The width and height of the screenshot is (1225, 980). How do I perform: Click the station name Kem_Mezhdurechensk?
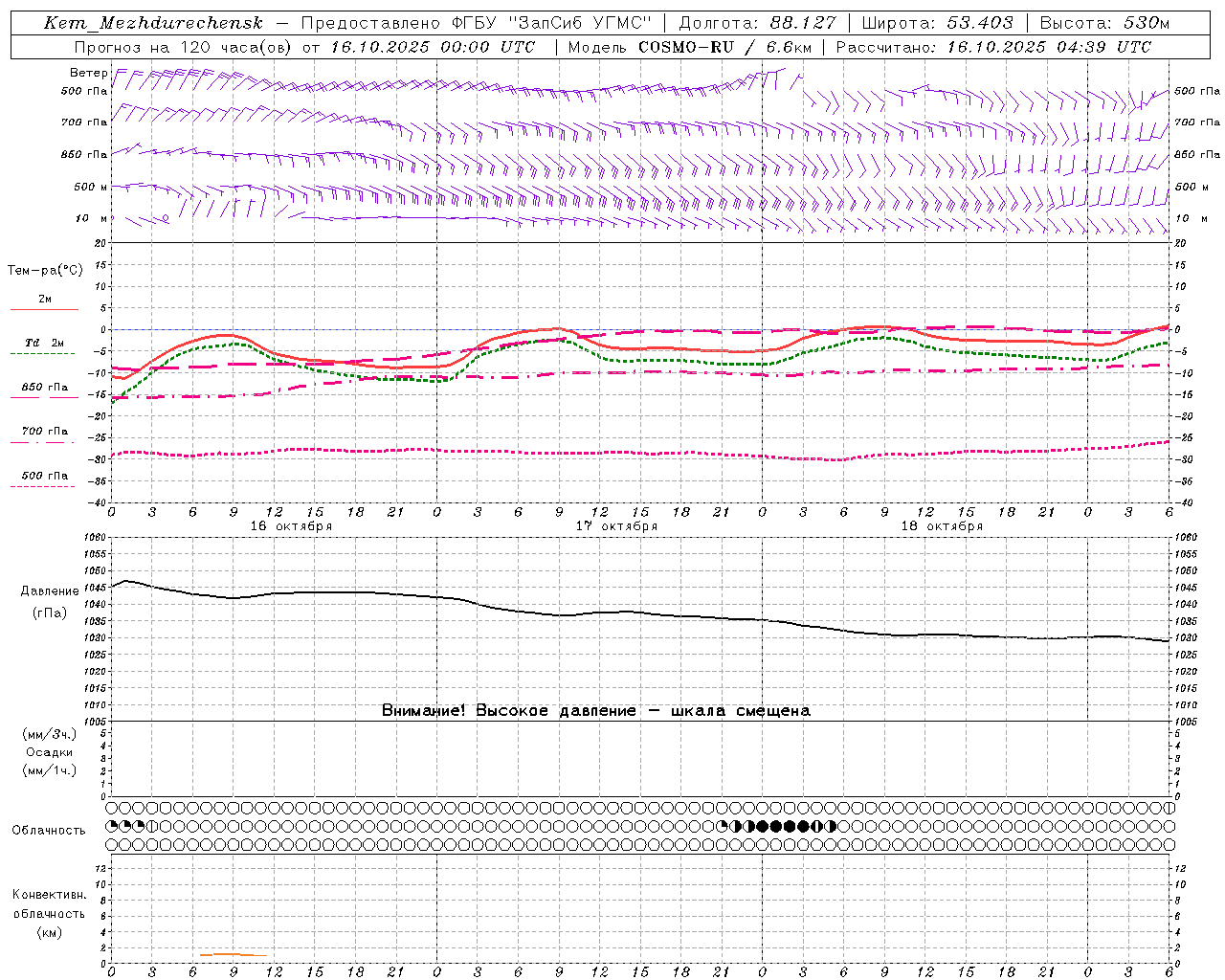(153, 23)
